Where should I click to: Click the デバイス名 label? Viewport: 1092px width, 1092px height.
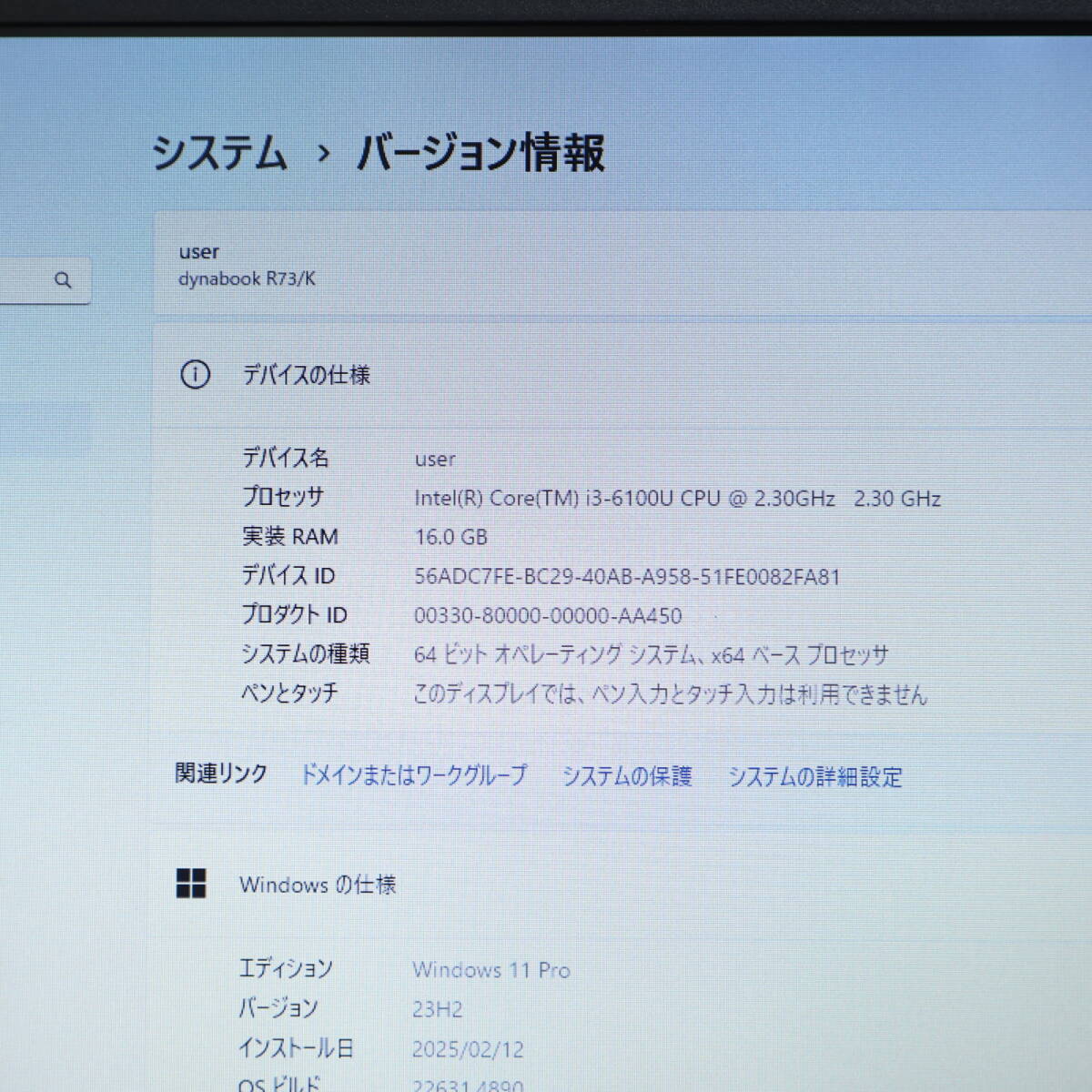tap(286, 458)
